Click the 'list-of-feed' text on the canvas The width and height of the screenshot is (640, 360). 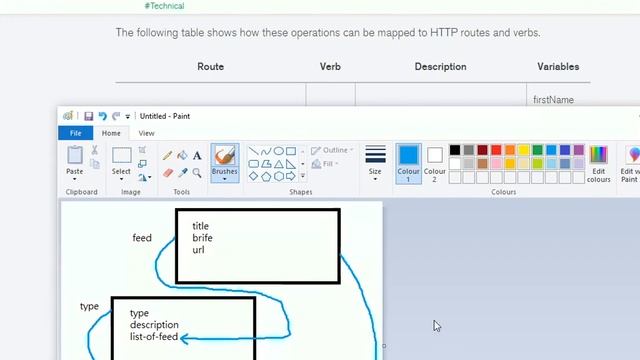tap(154, 337)
